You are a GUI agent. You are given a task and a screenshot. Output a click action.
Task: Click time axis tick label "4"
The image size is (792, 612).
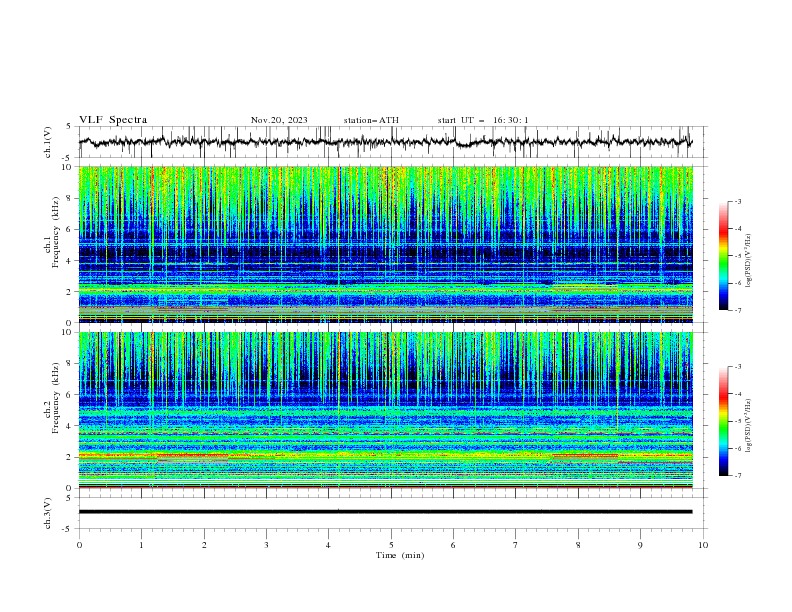(328, 545)
